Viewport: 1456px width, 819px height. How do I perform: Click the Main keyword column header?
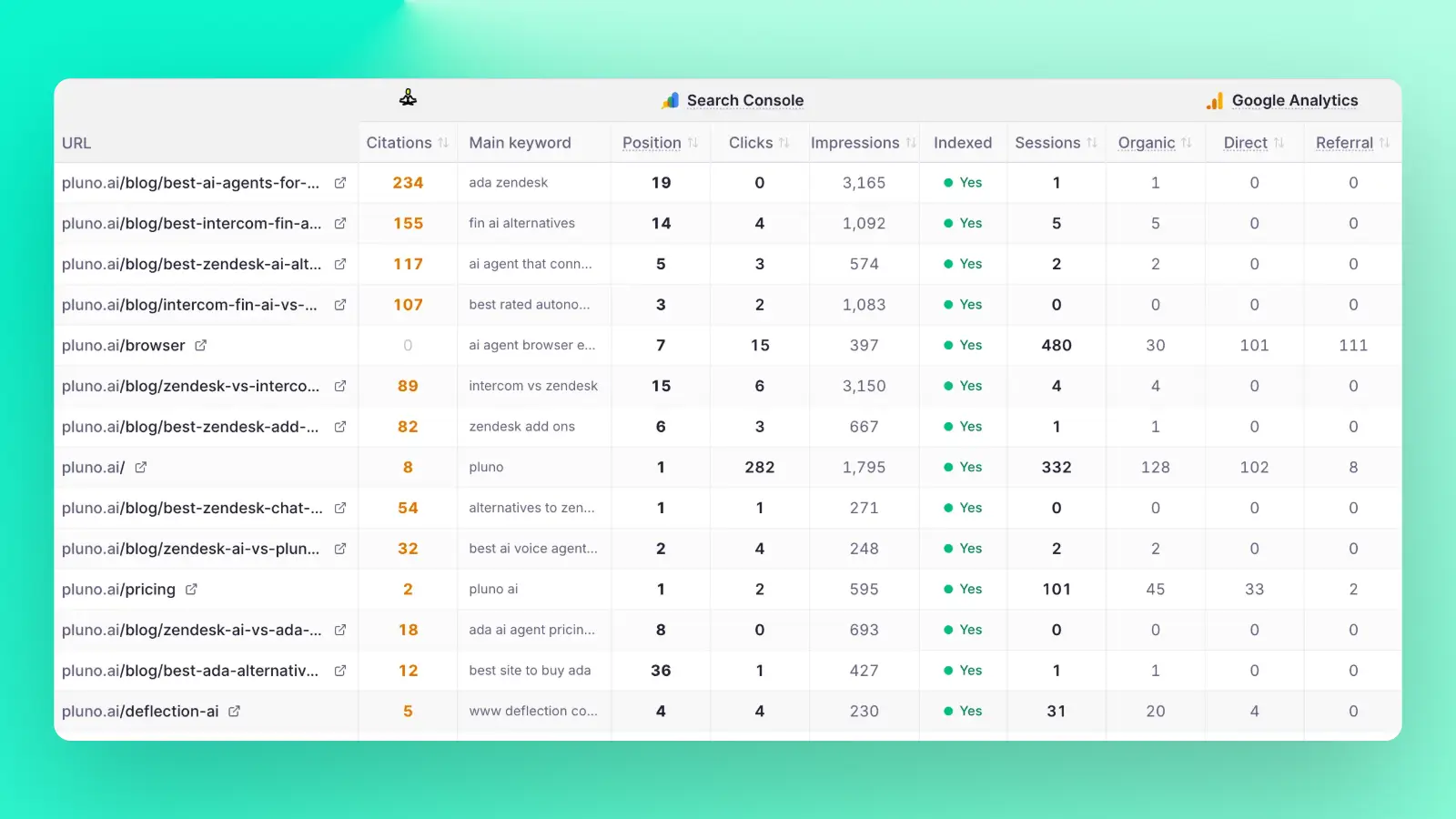tap(520, 143)
